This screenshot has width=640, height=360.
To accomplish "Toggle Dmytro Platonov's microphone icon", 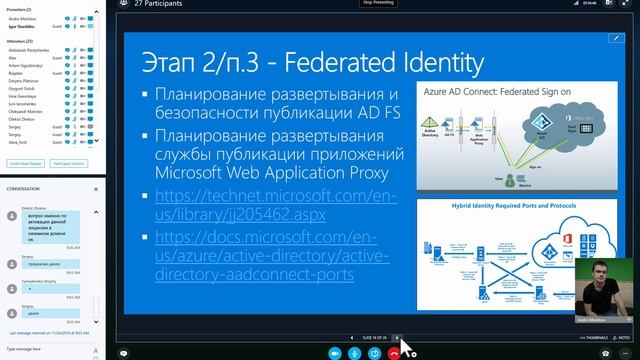I will (75, 81).
